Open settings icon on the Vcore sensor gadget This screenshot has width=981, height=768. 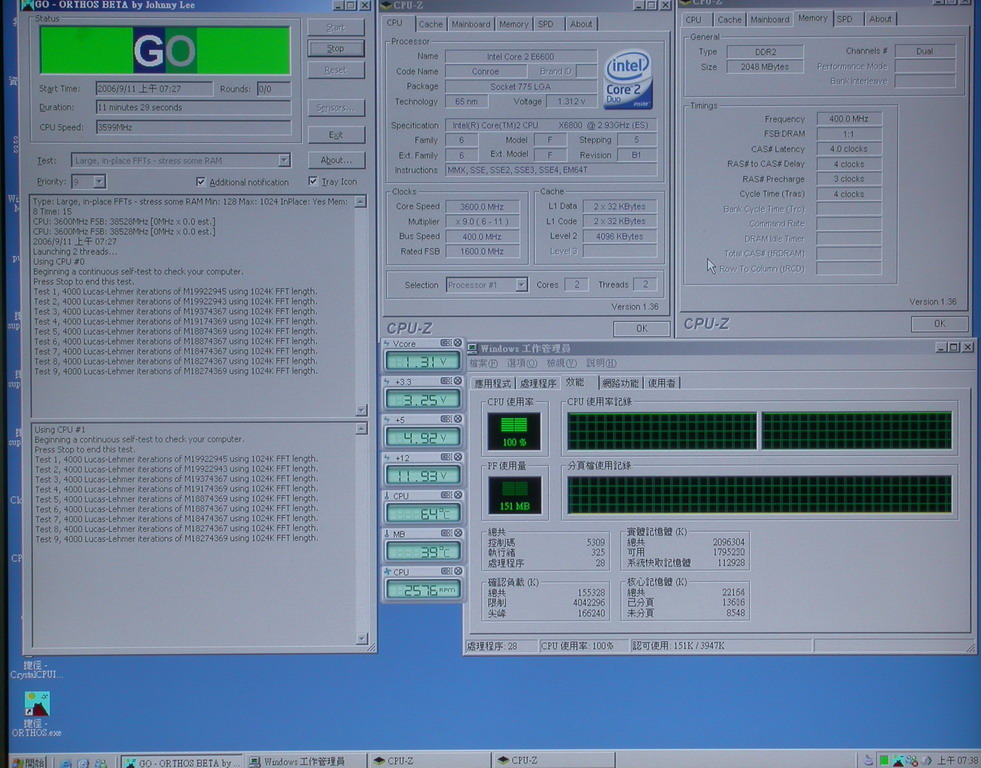point(445,343)
